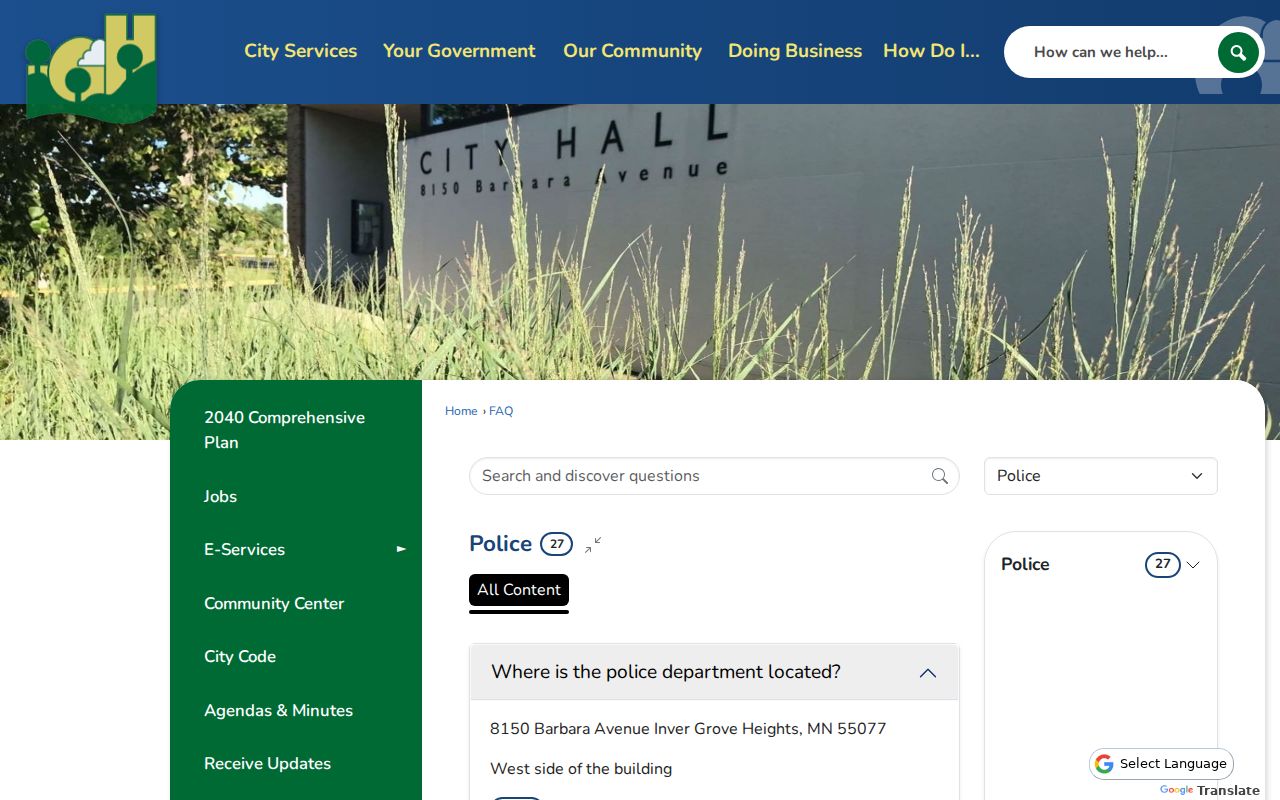Collapse the police department location question
The width and height of the screenshot is (1280, 800).
click(714, 672)
